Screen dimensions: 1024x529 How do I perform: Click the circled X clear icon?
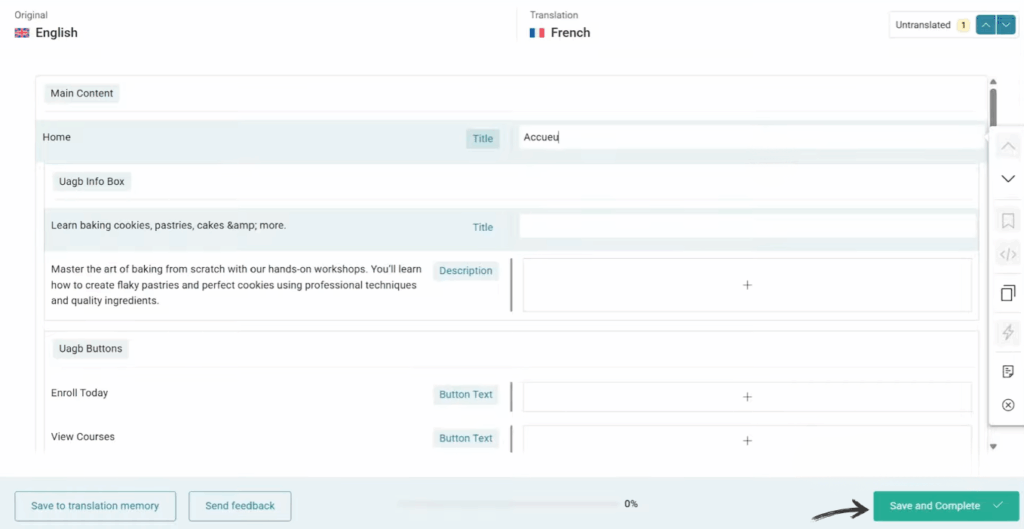(x=1007, y=405)
